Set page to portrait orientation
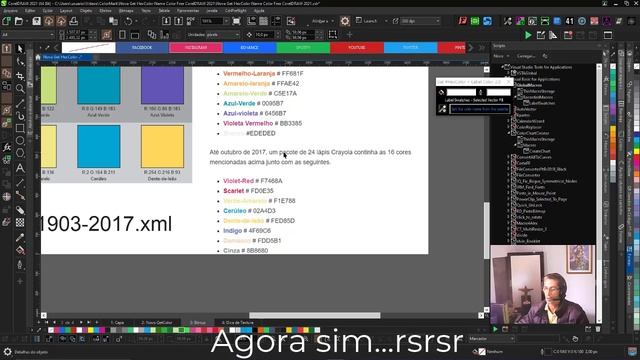Screen dimensions: 640x360 pos(122,35)
